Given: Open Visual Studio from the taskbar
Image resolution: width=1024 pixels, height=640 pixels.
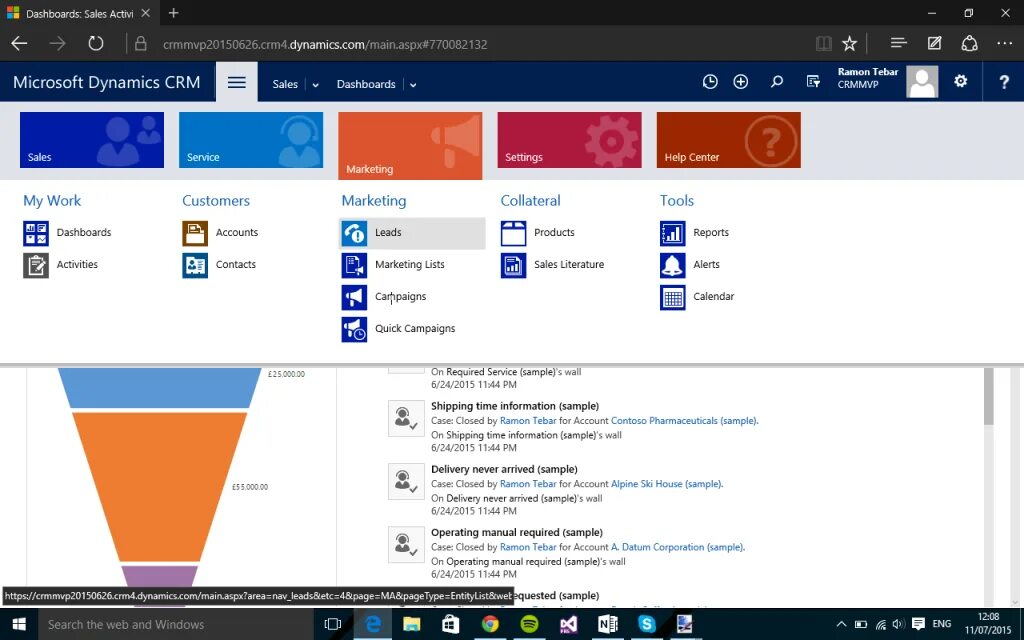Looking at the screenshot, I should pos(568,624).
